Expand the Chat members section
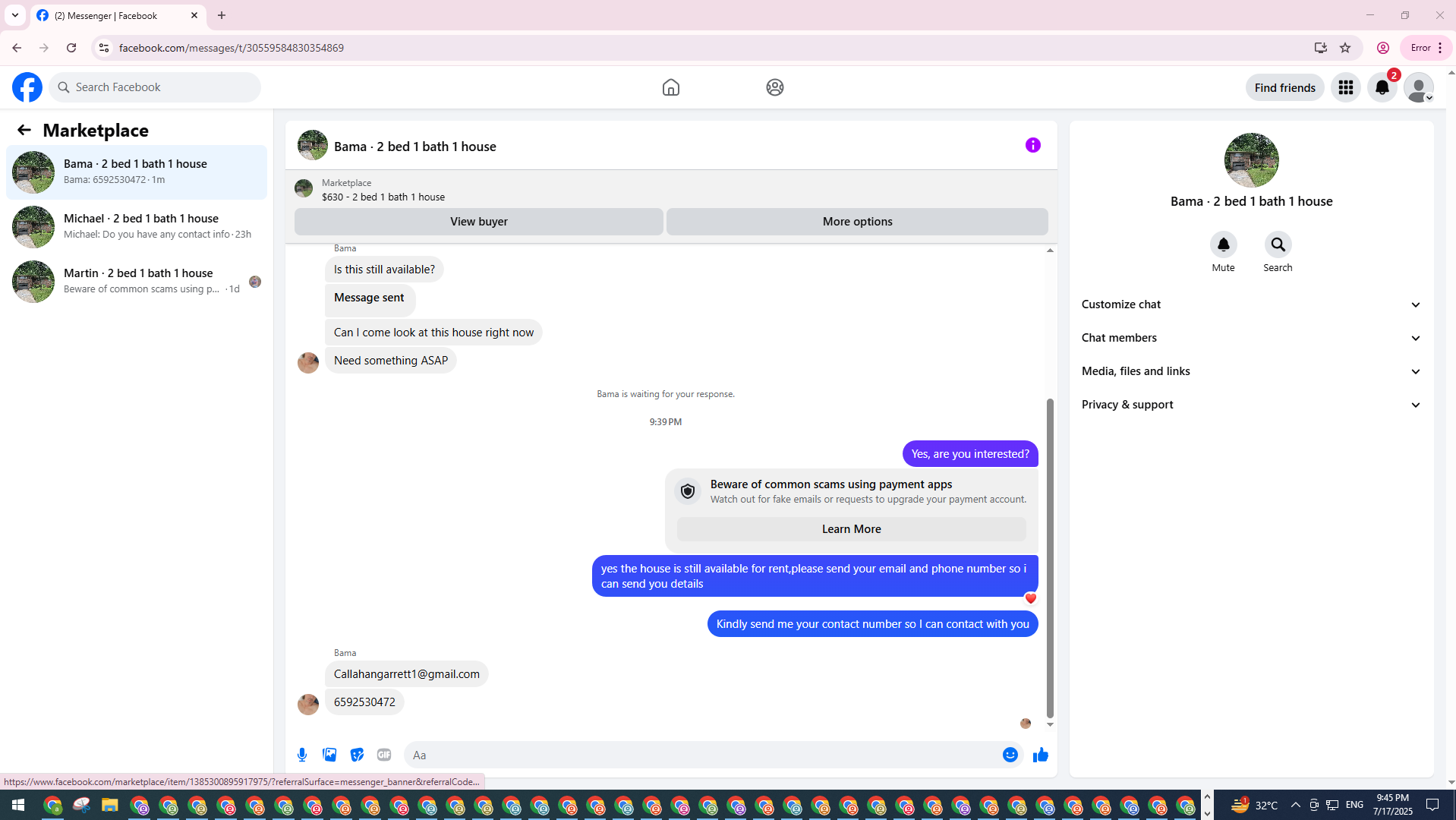This screenshot has width=1456, height=820. 1251,338
